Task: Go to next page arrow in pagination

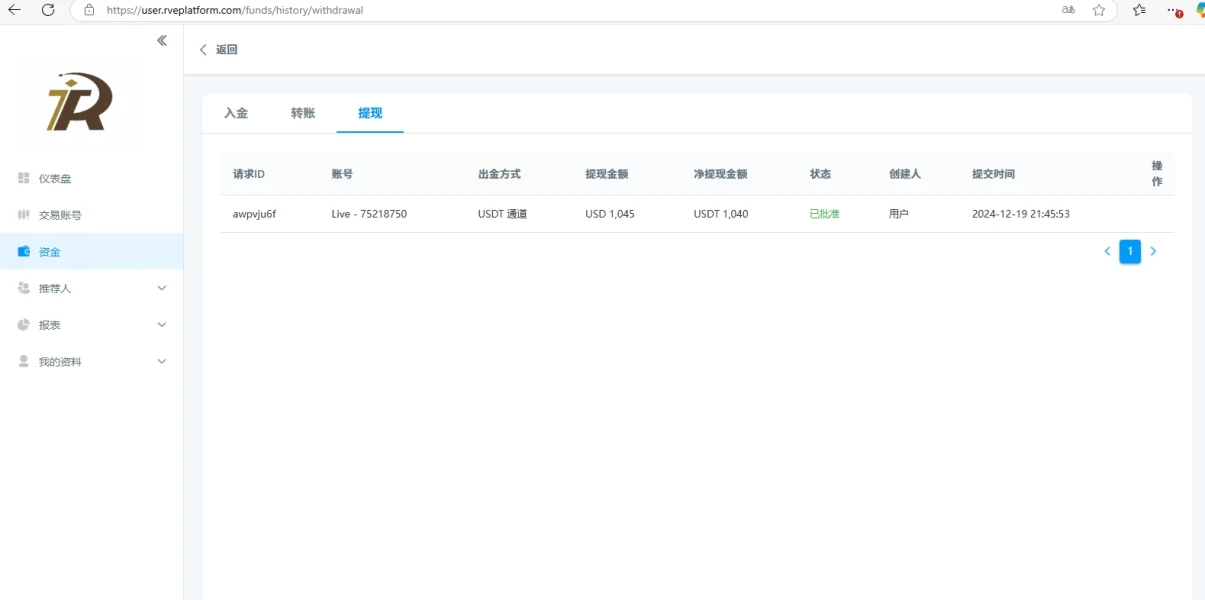Action: coord(1153,252)
